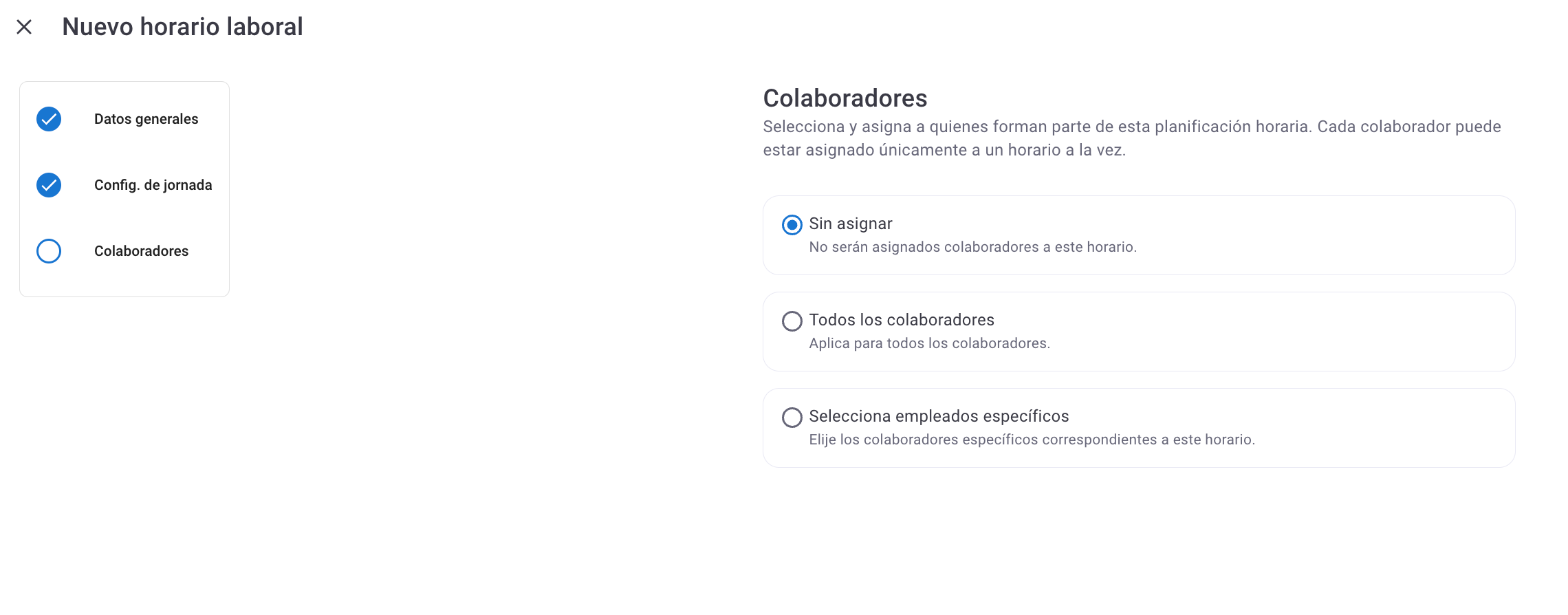This screenshot has width=1568, height=615.
Task: Enable the Selecciona empleados específicos radio button
Action: coord(792,418)
